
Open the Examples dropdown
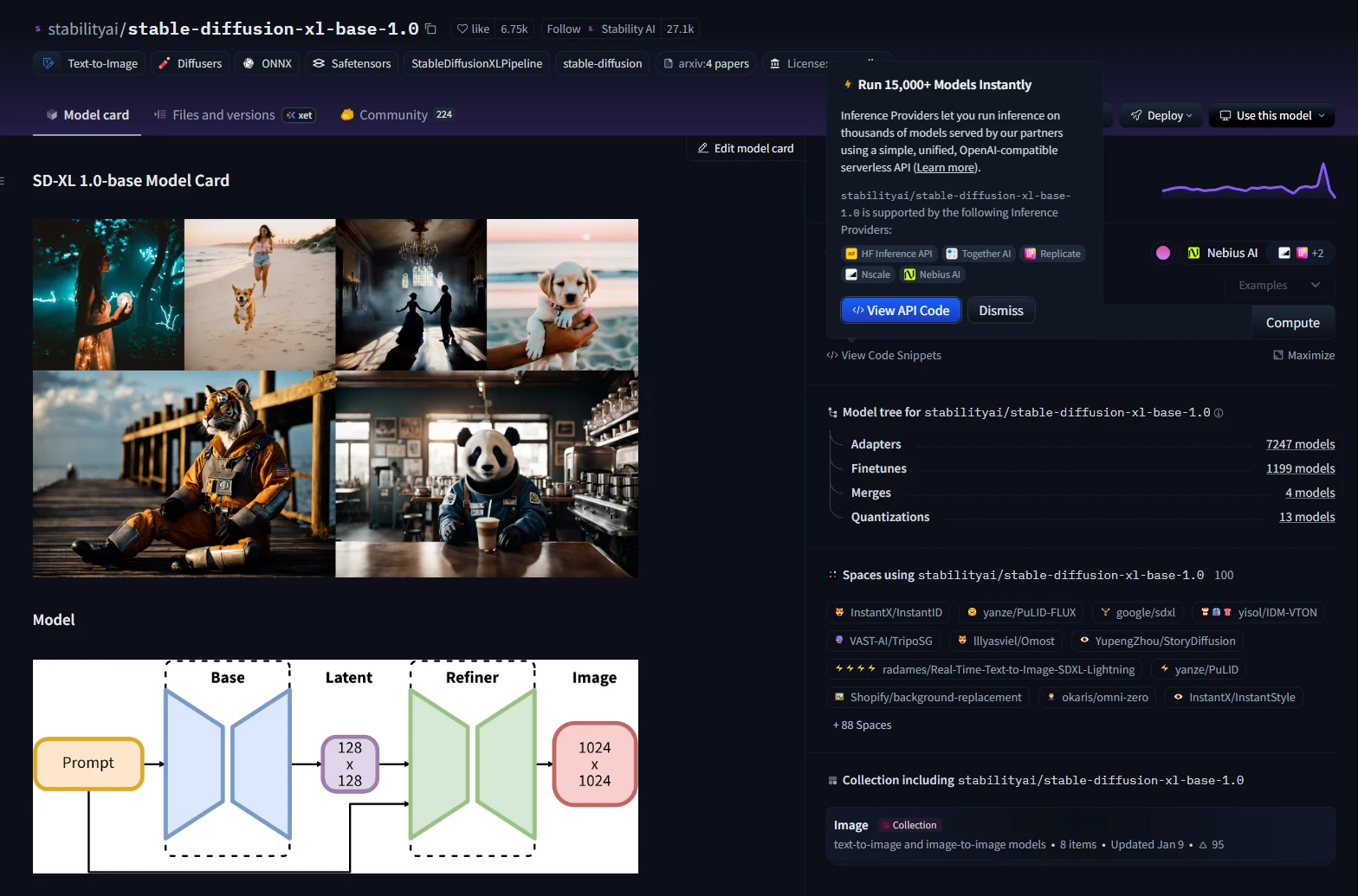(x=1279, y=286)
